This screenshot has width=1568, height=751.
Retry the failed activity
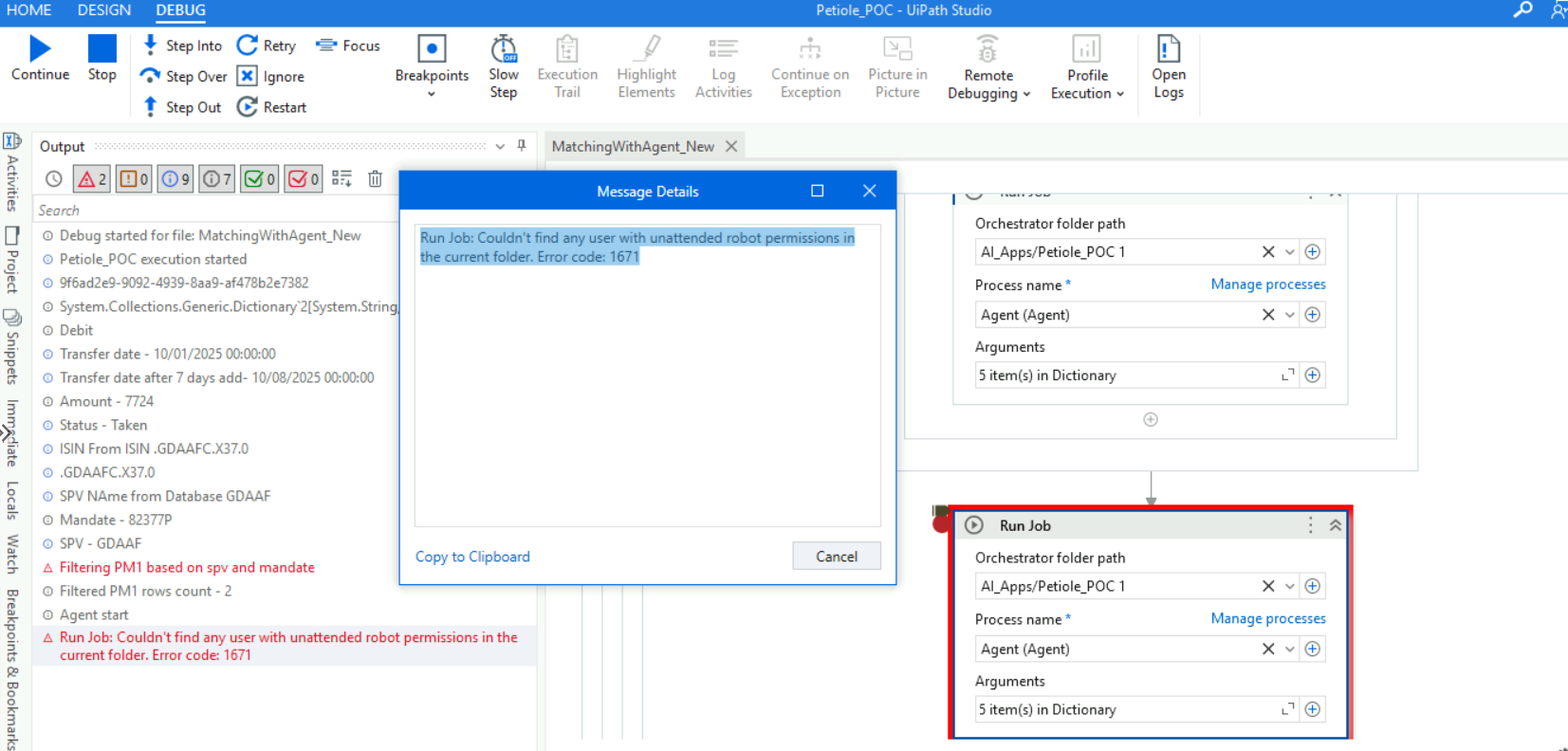coord(267,46)
